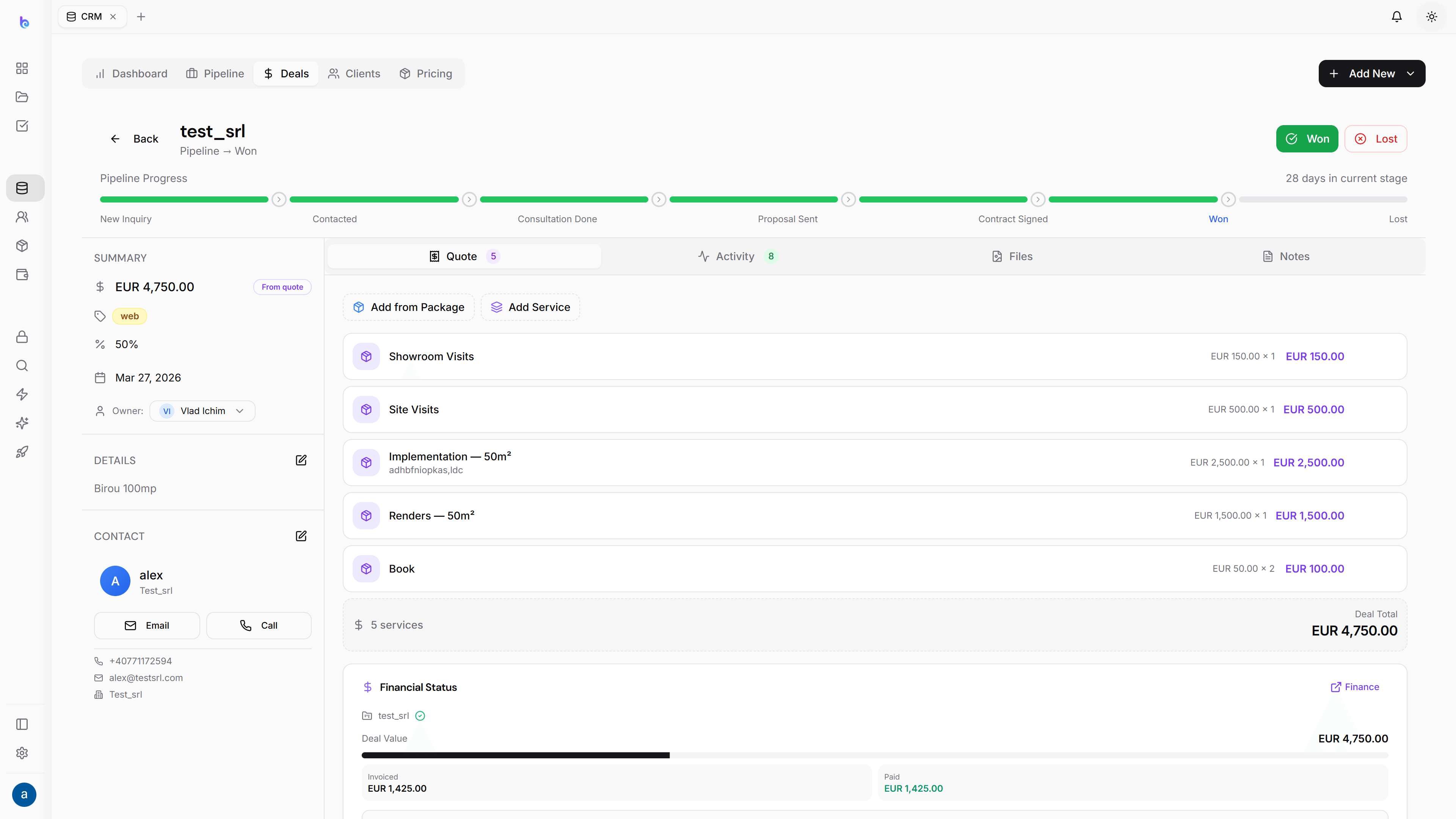Open the lock icon in sidebar
The width and height of the screenshot is (1456, 819).
(22, 337)
